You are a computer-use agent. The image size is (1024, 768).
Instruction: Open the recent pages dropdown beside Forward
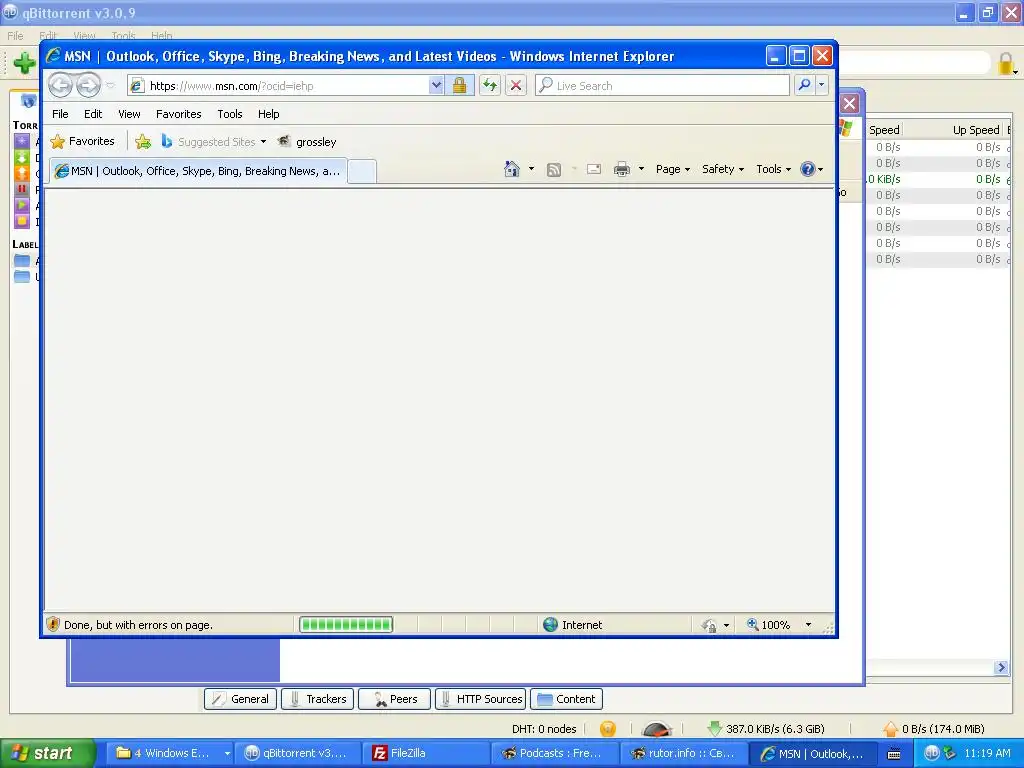[x=110, y=86]
